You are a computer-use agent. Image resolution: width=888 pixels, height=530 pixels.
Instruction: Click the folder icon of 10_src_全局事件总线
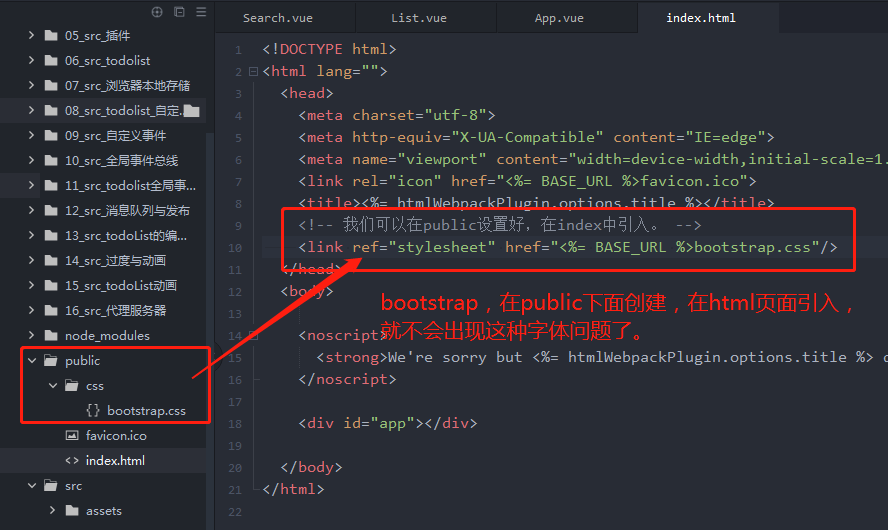(x=51, y=161)
